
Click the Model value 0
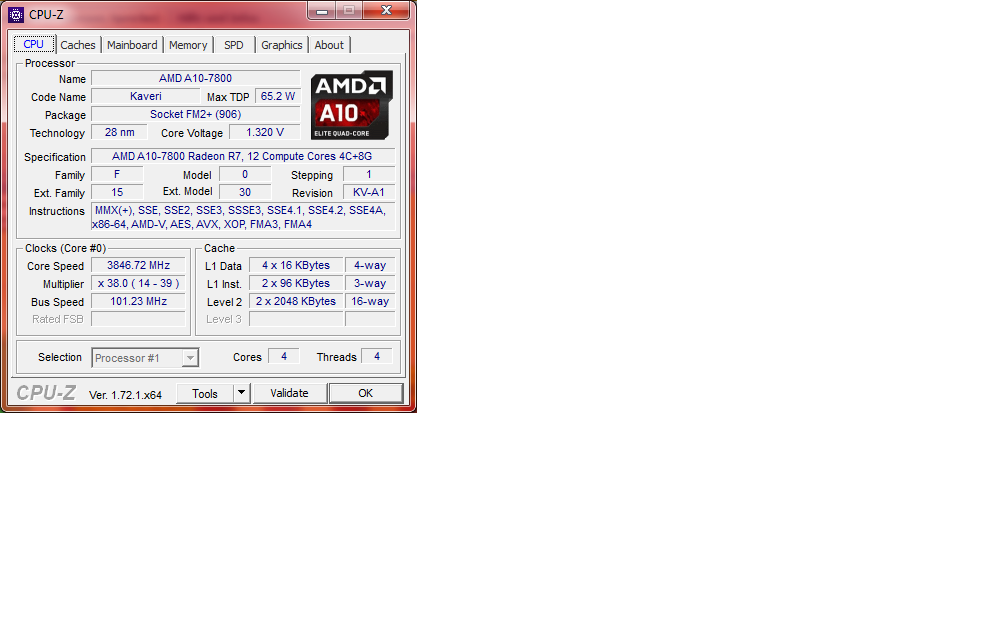[x=245, y=174]
